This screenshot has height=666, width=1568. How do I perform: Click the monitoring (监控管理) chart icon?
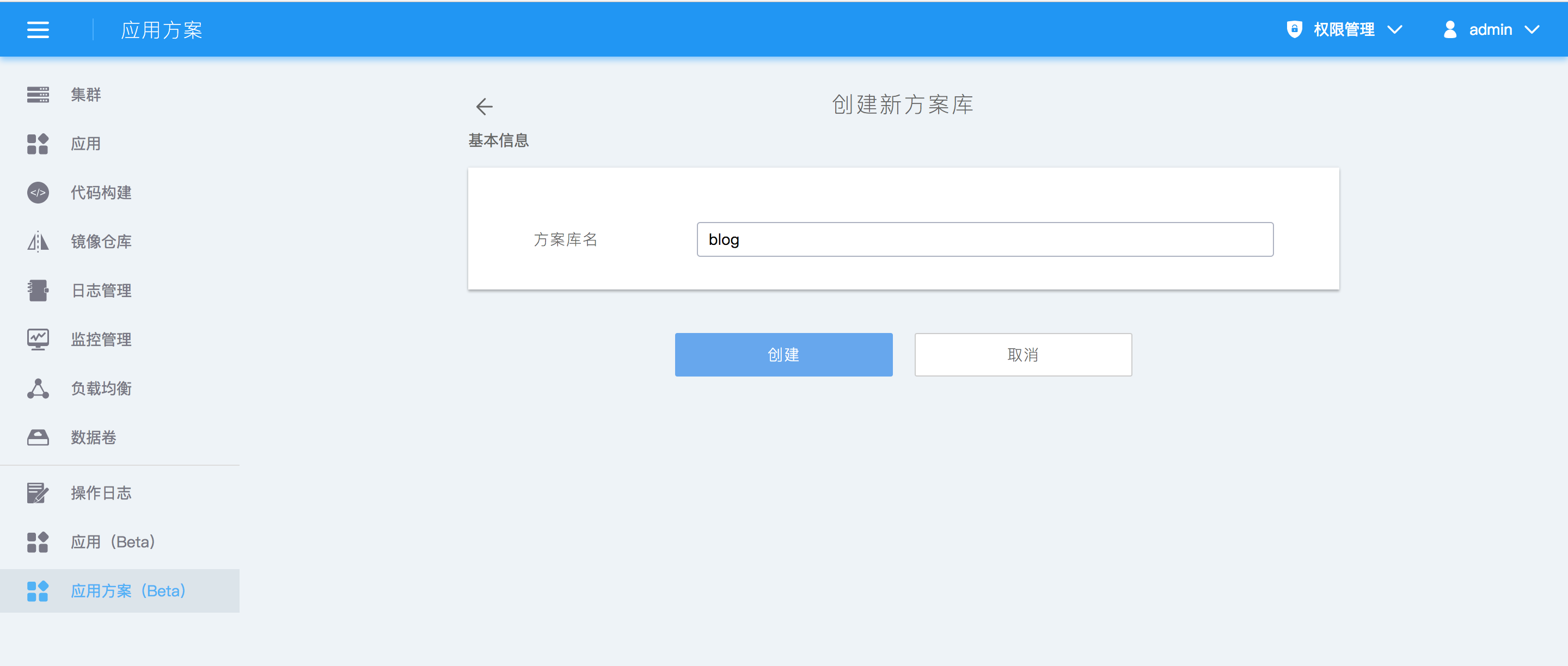click(x=38, y=340)
